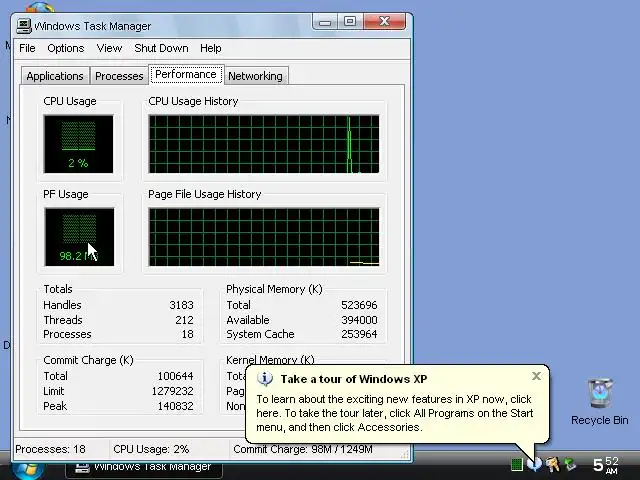This screenshot has width=640, height=480.
Task: Click the 5:52 AM taskbar clock
Action: tap(606, 465)
